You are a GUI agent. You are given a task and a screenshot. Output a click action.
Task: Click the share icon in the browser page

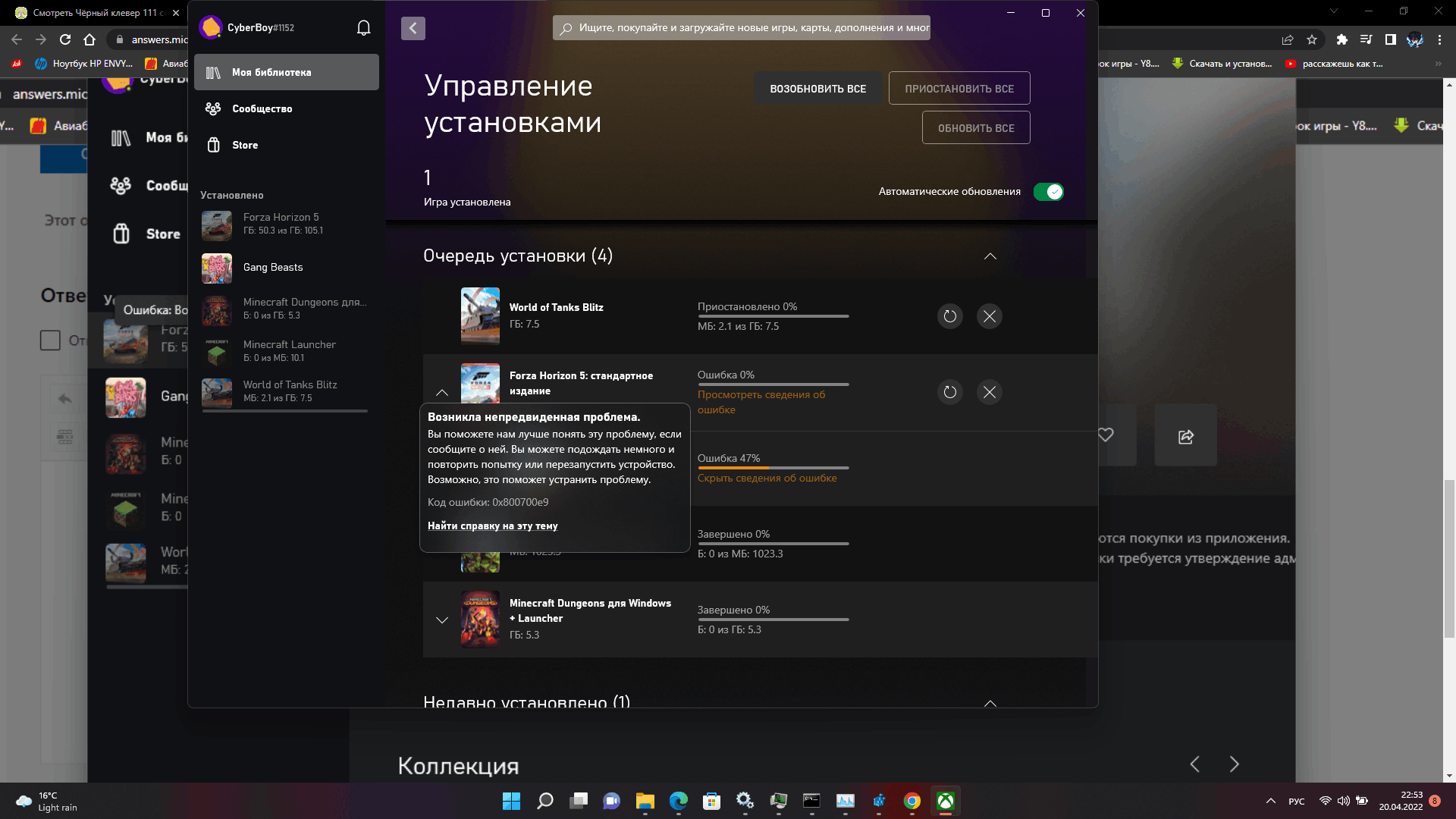click(x=1186, y=436)
